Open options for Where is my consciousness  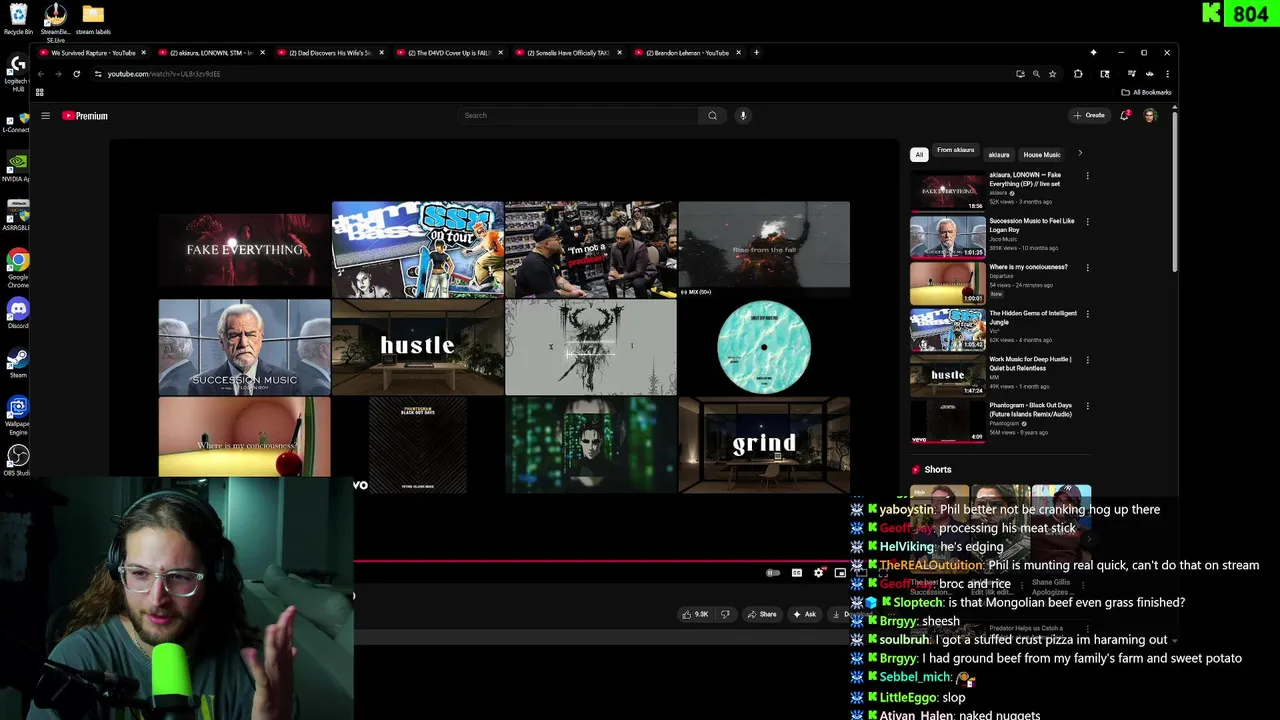(x=1087, y=268)
